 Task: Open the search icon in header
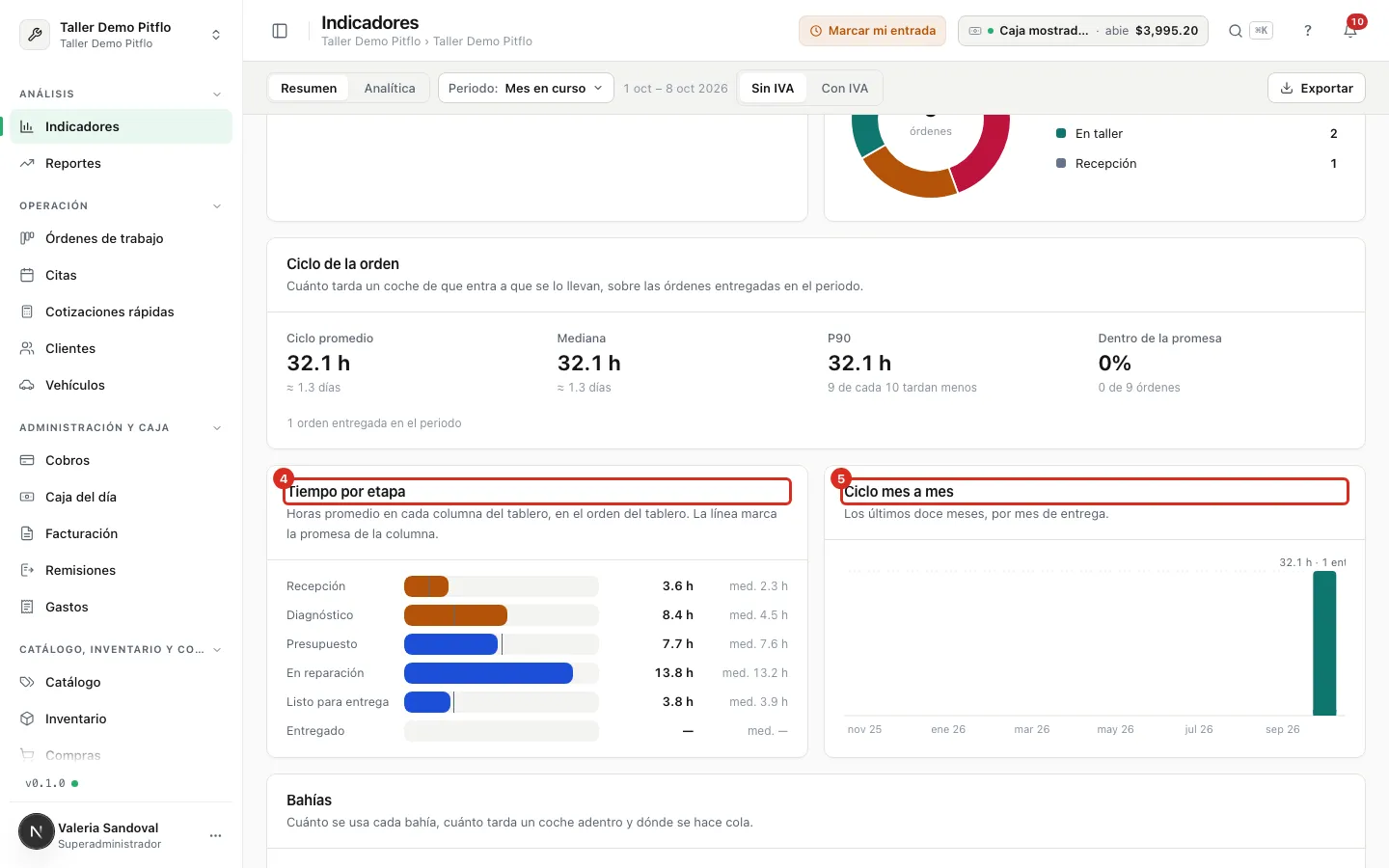tap(1235, 31)
